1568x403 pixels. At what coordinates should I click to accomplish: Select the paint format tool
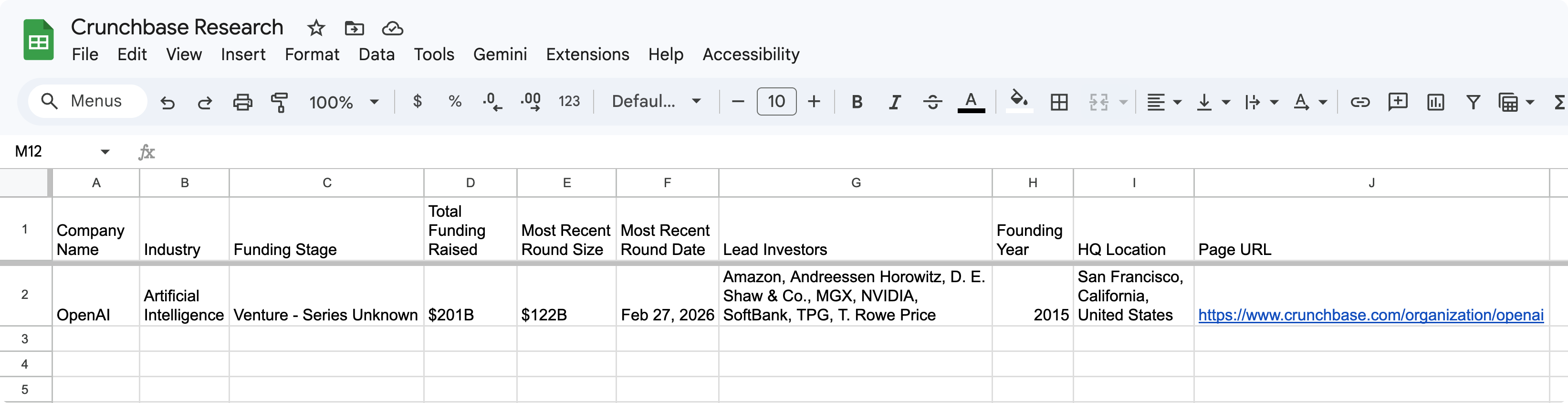280,102
